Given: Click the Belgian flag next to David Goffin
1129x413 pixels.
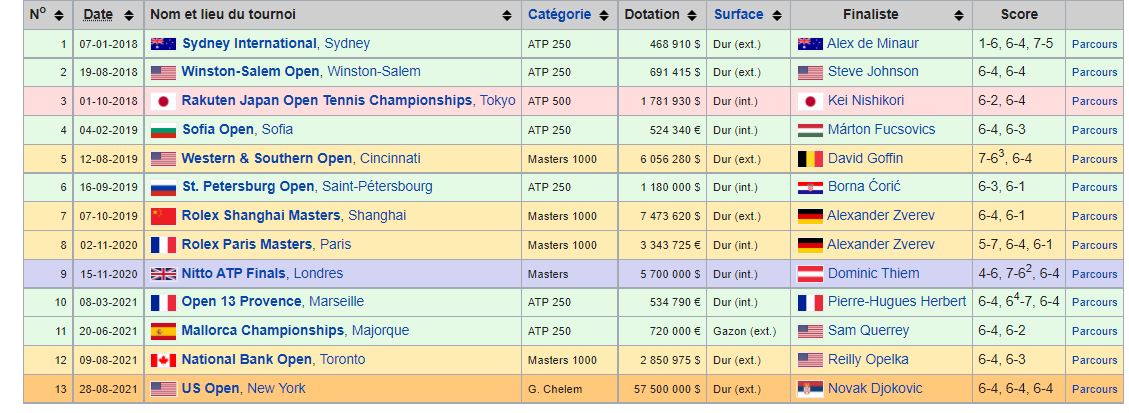Looking at the screenshot, I should pos(810,159).
